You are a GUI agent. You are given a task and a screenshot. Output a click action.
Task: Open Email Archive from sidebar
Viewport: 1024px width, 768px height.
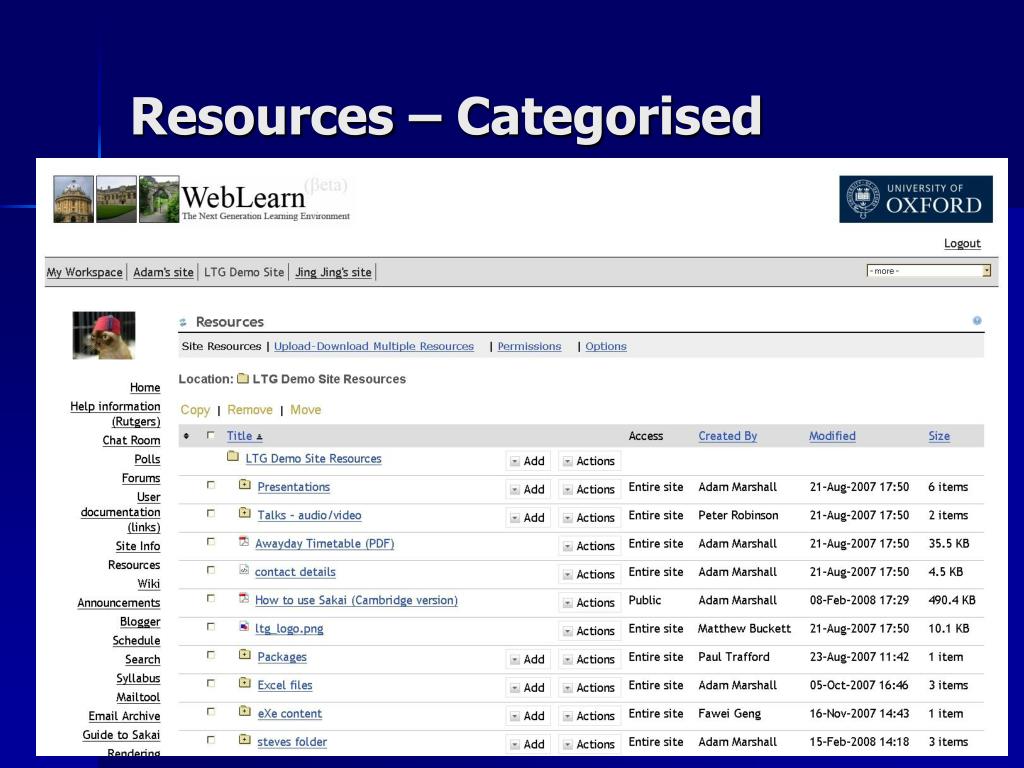124,716
